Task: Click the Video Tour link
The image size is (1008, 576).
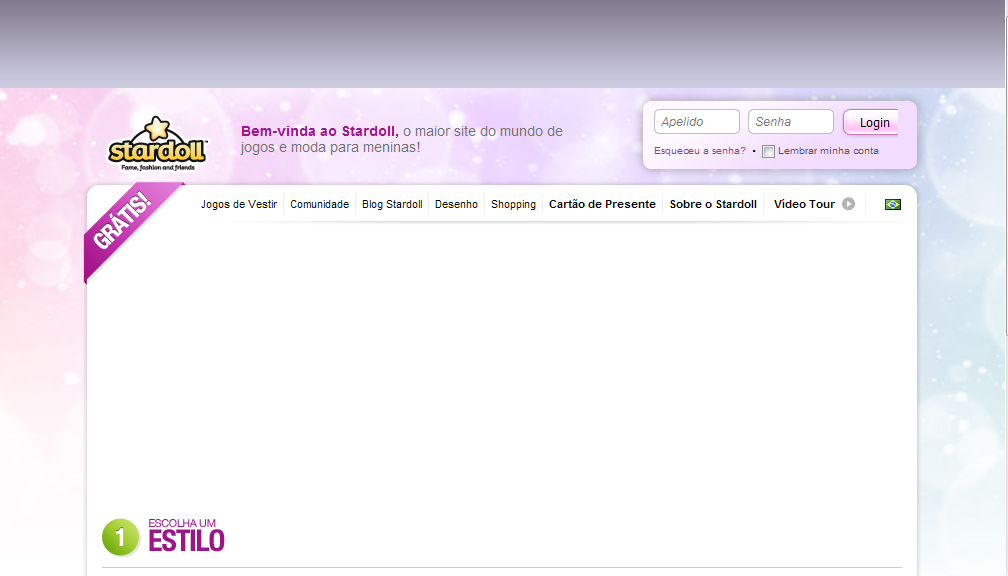Action: click(804, 204)
